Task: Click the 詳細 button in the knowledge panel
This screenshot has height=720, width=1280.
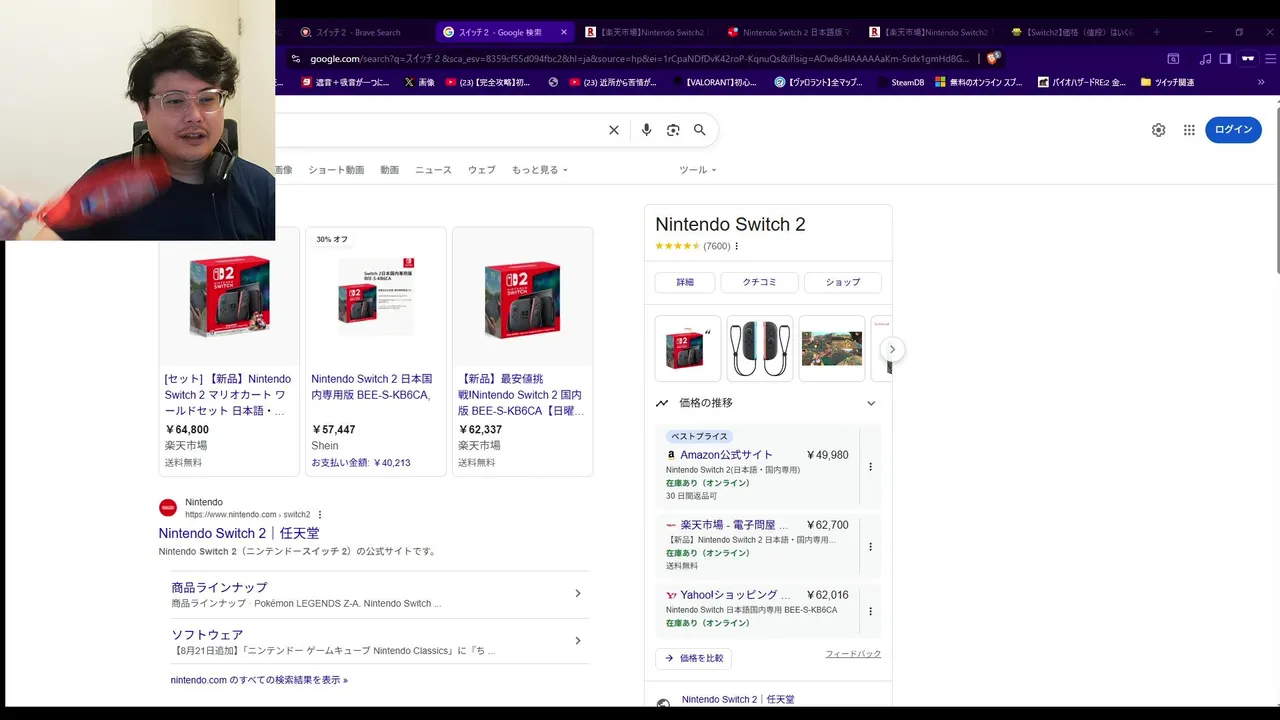Action: coord(685,282)
